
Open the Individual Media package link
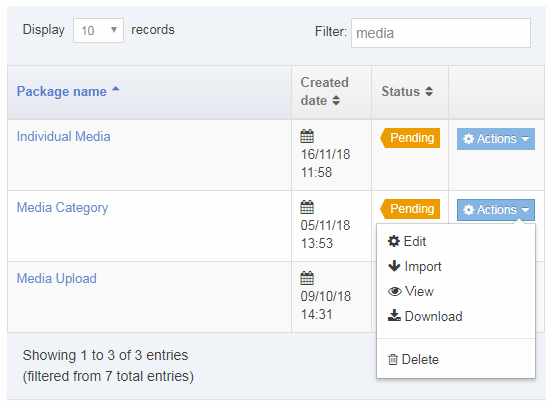(64, 136)
